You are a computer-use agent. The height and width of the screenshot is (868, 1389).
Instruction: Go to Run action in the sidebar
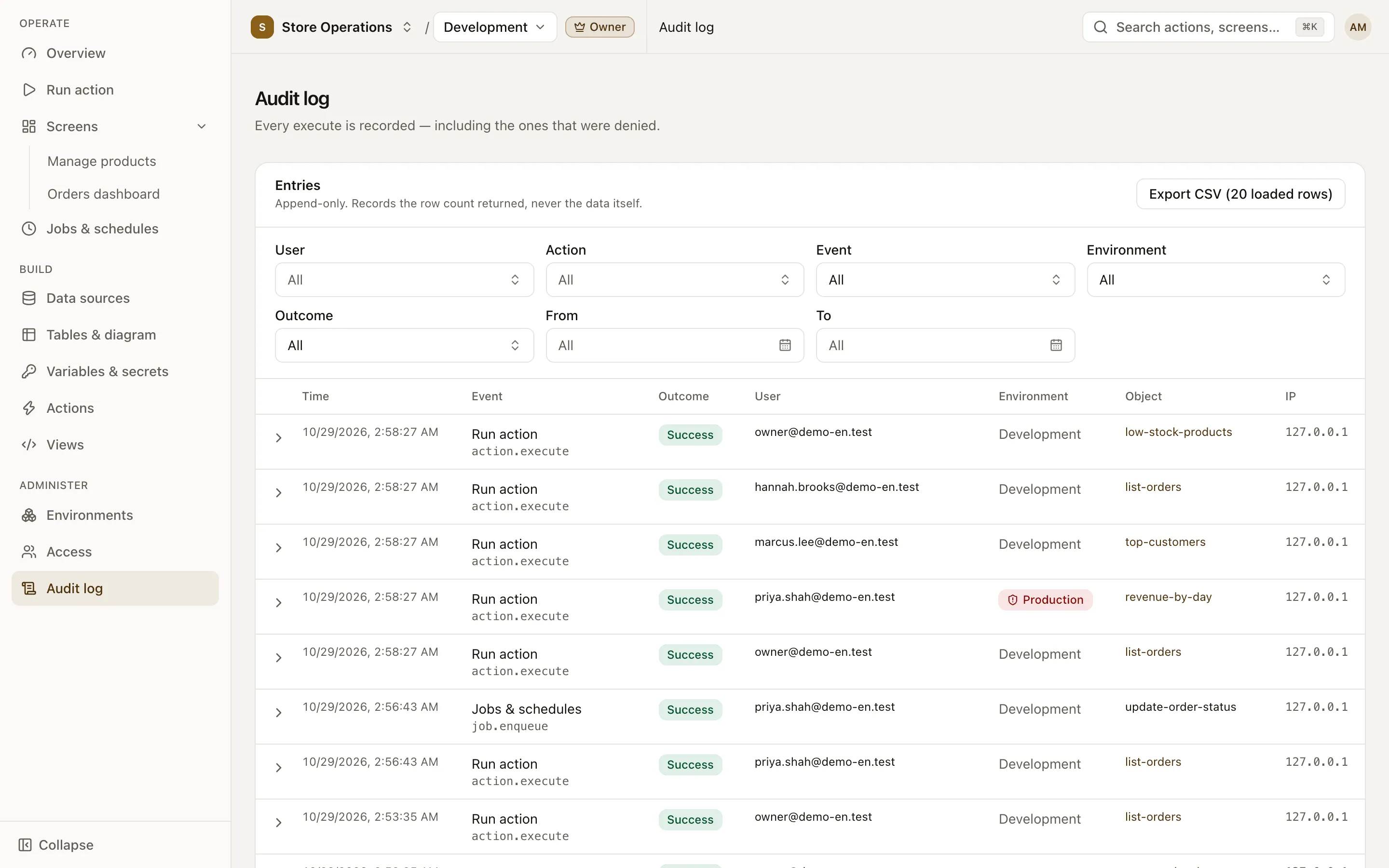pyautogui.click(x=115, y=90)
